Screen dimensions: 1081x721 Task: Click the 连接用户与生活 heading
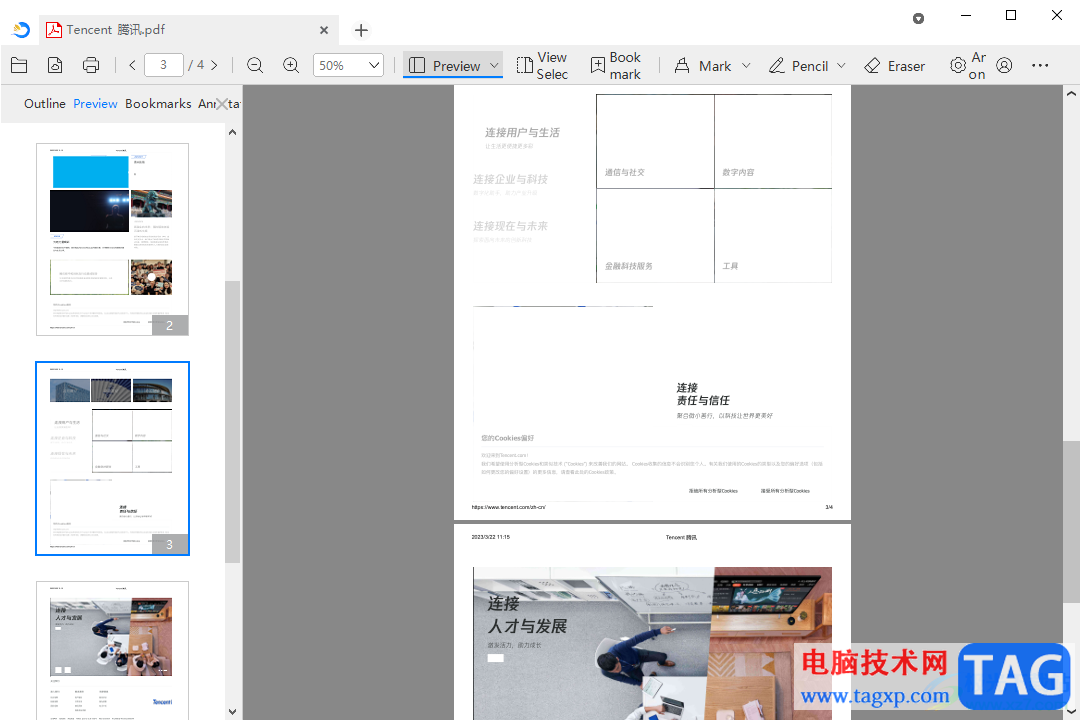tap(522, 132)
